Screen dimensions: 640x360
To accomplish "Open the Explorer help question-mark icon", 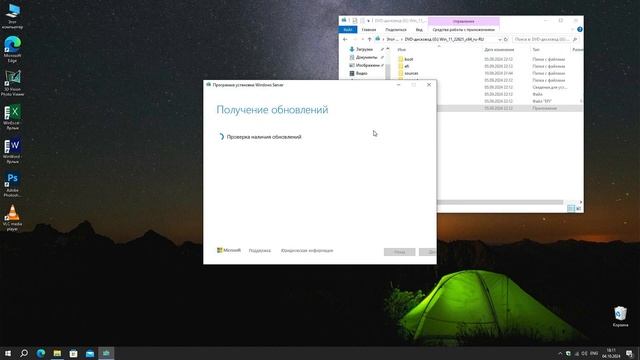I will pos(580,29).
